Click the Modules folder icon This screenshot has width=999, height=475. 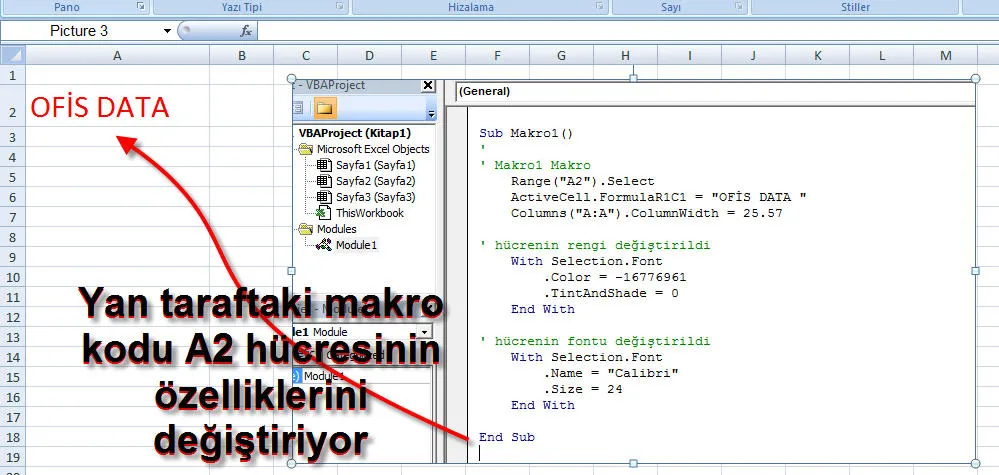[x=305, y=229]
